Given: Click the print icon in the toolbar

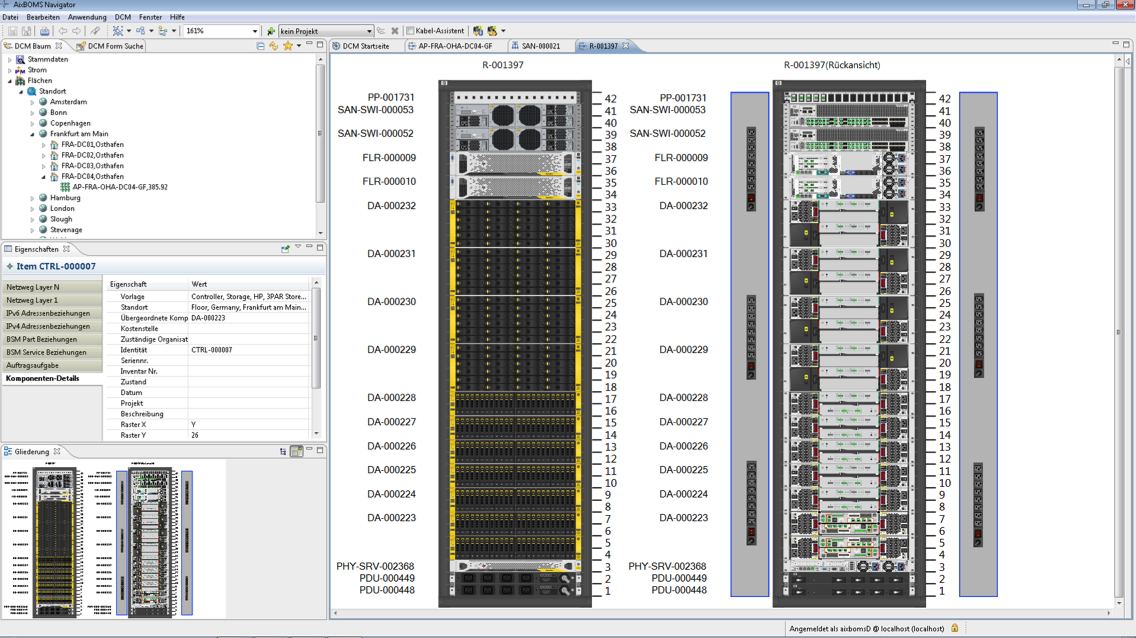Looking at the screenshot, I should click(x=44, y=31).
